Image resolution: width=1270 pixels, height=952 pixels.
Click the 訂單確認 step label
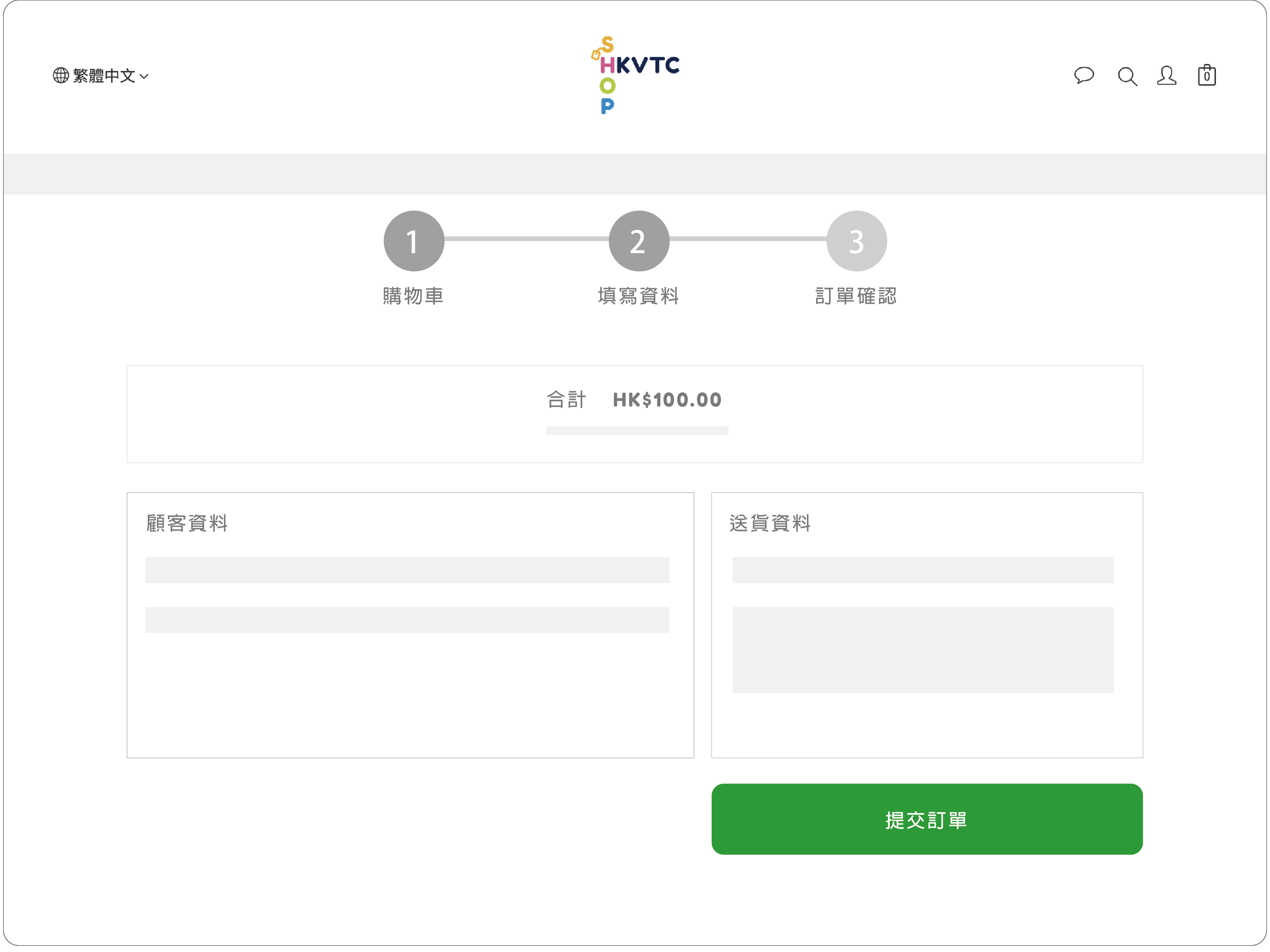(x=856, y=296)
